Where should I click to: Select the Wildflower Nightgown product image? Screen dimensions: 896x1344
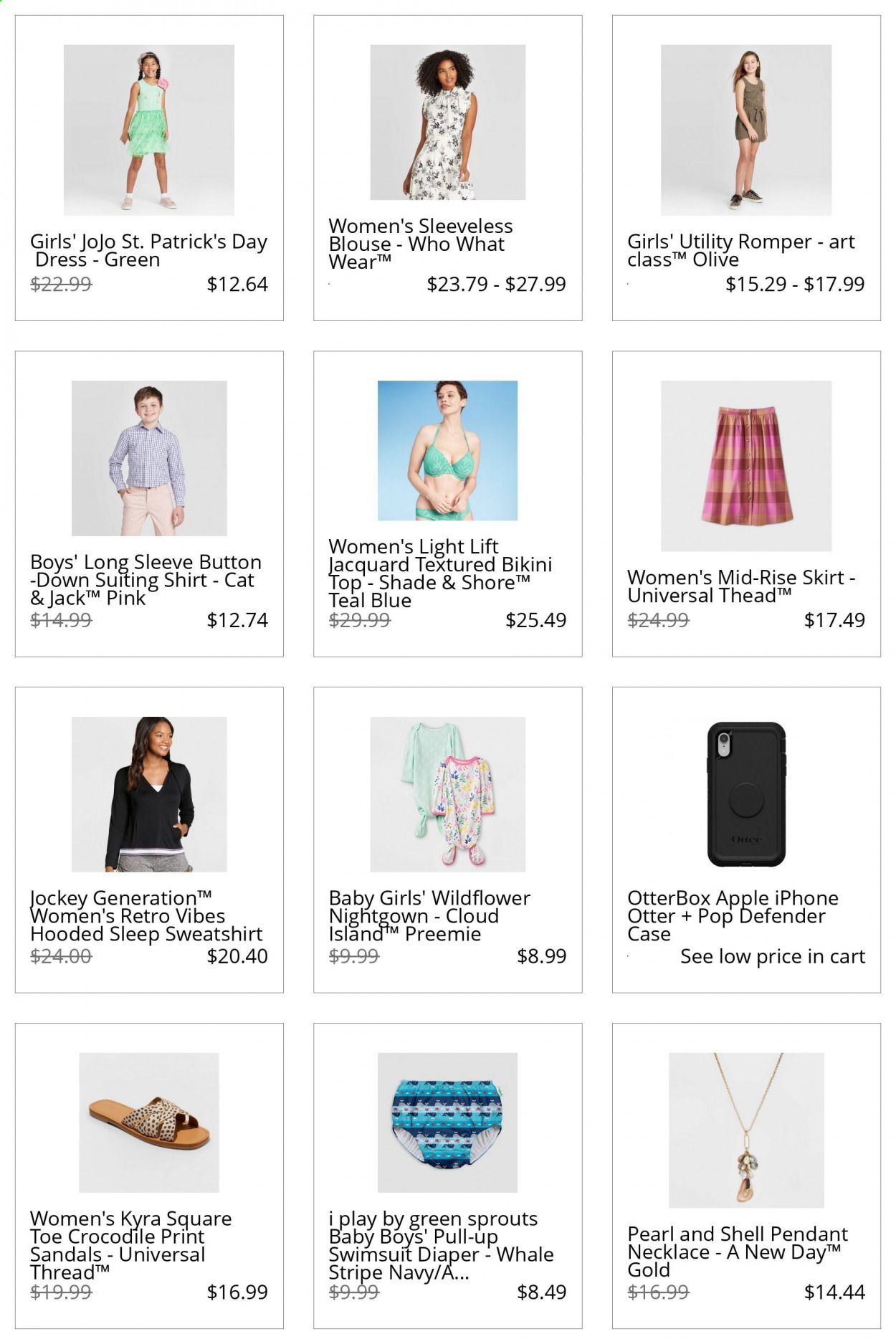pos(447,794)
